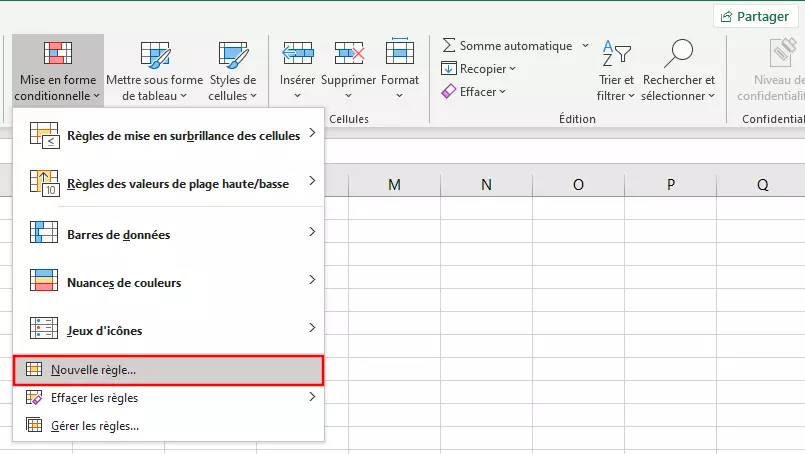This screenshot has height=454, width=805.
Task: Click the Partager button
Action: pyautogui.click(x=756, y=16)
